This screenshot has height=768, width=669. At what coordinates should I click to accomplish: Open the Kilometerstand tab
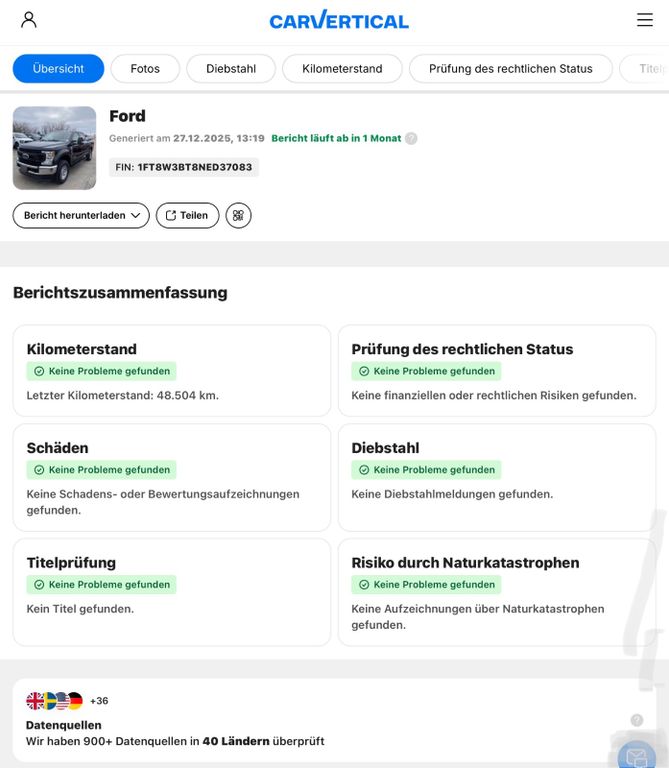[x=342, y=69]
